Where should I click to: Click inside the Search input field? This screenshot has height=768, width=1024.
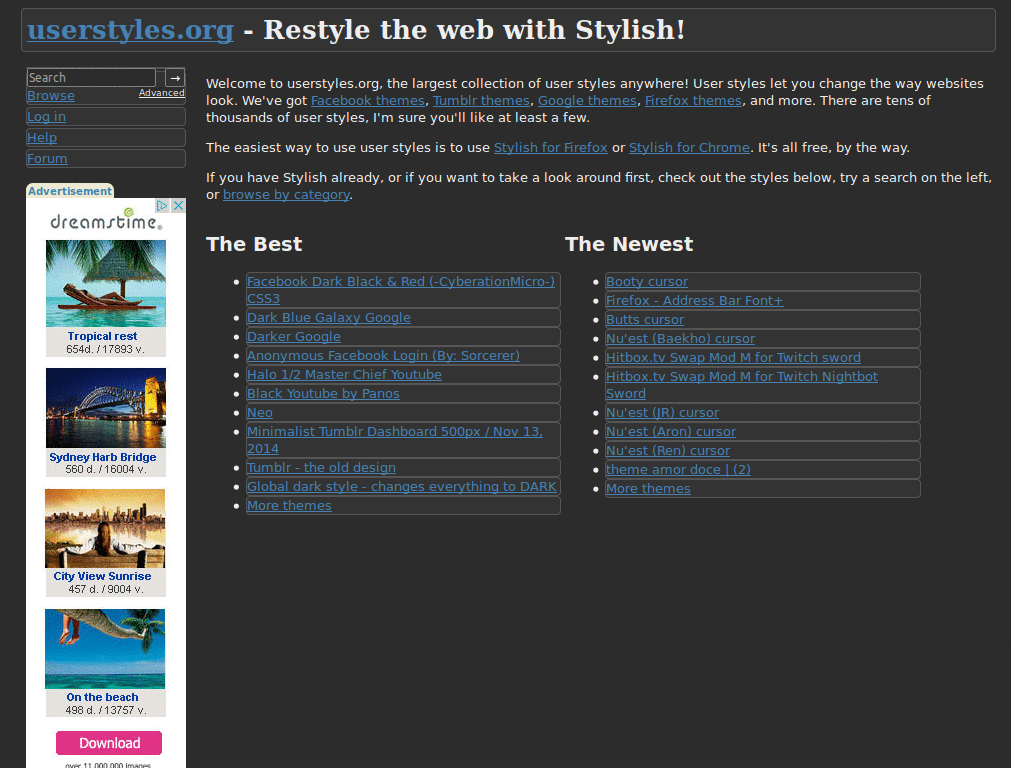91,78
